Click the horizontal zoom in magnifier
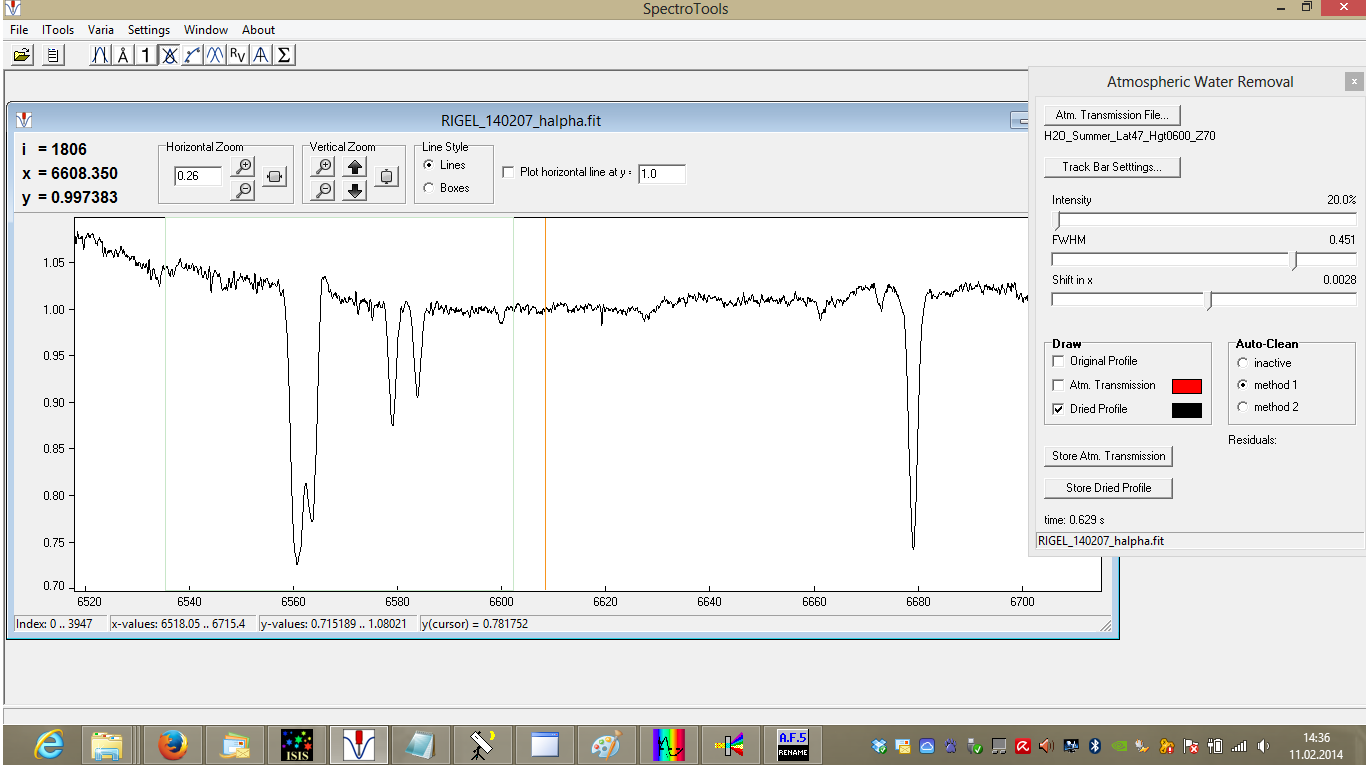The image size is (1366, 768). 243,166
